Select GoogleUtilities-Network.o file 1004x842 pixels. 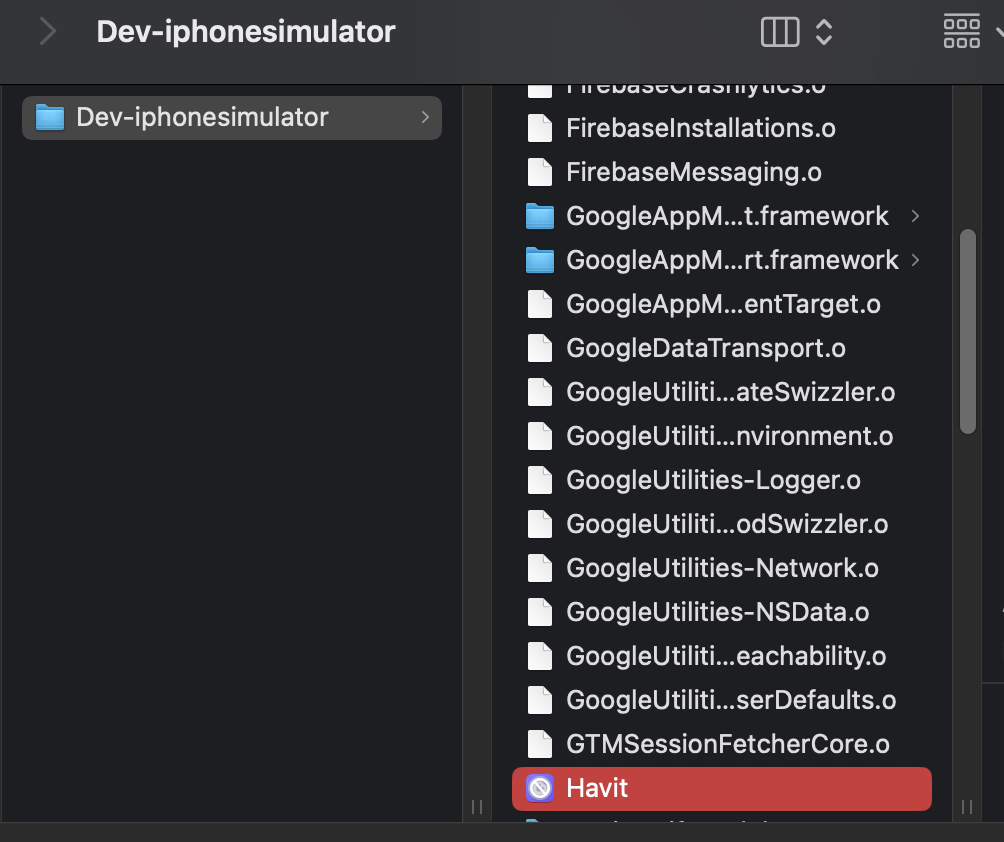(722, 569)
